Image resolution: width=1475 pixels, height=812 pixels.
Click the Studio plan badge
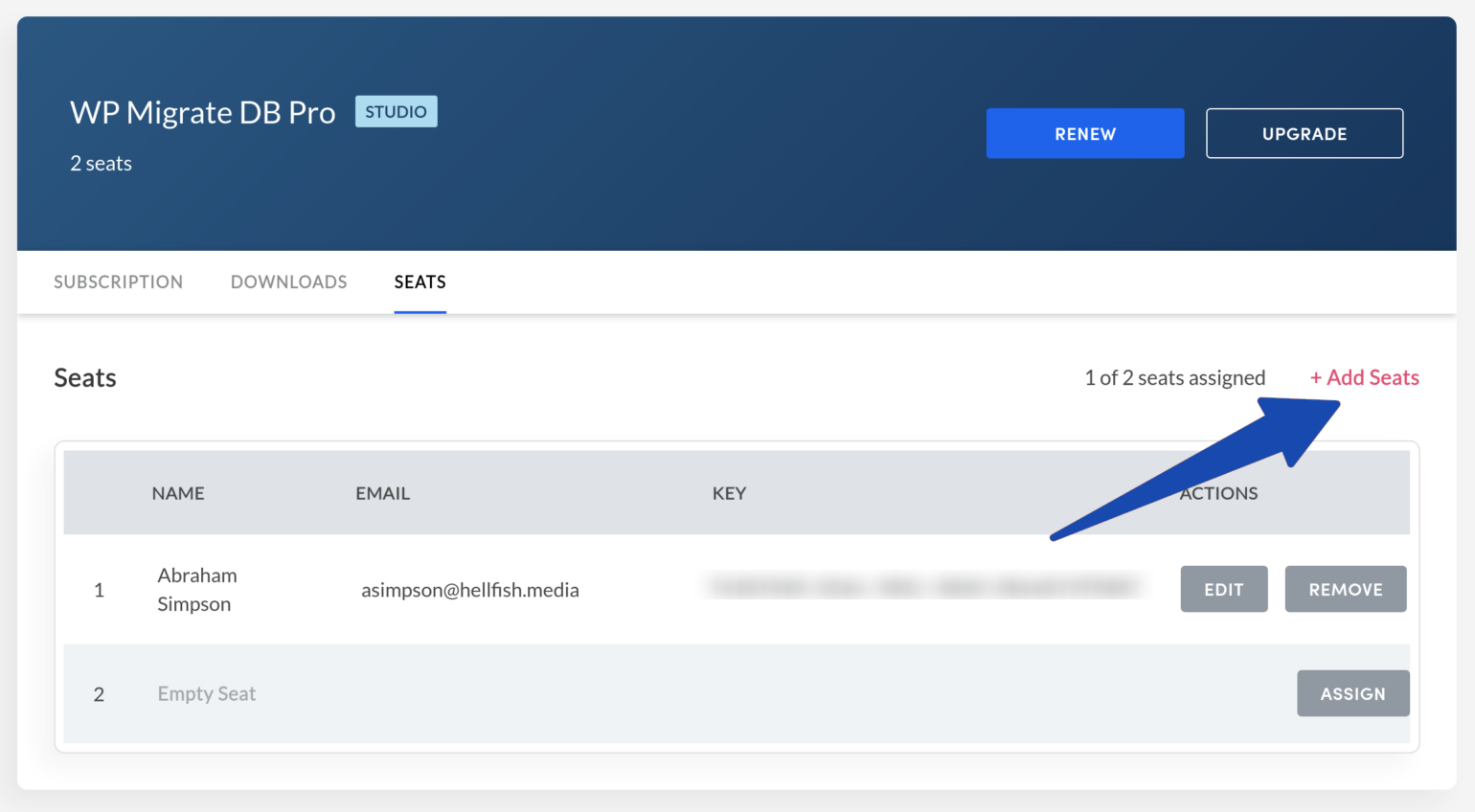point(396,111)
